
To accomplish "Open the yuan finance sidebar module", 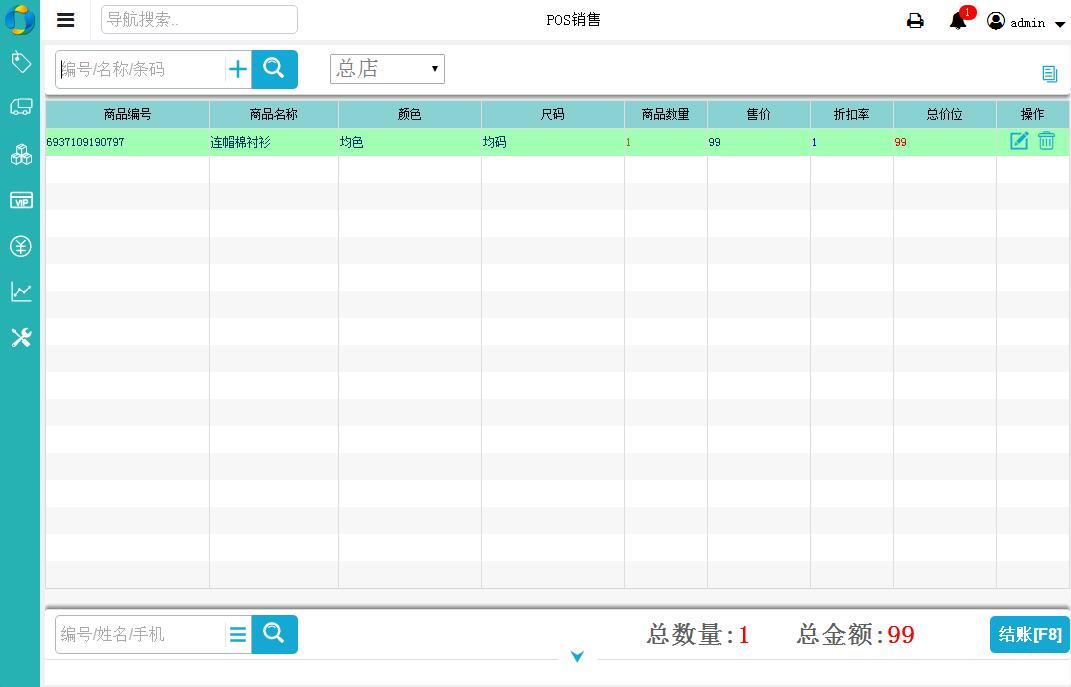I will tap(21, 246).
